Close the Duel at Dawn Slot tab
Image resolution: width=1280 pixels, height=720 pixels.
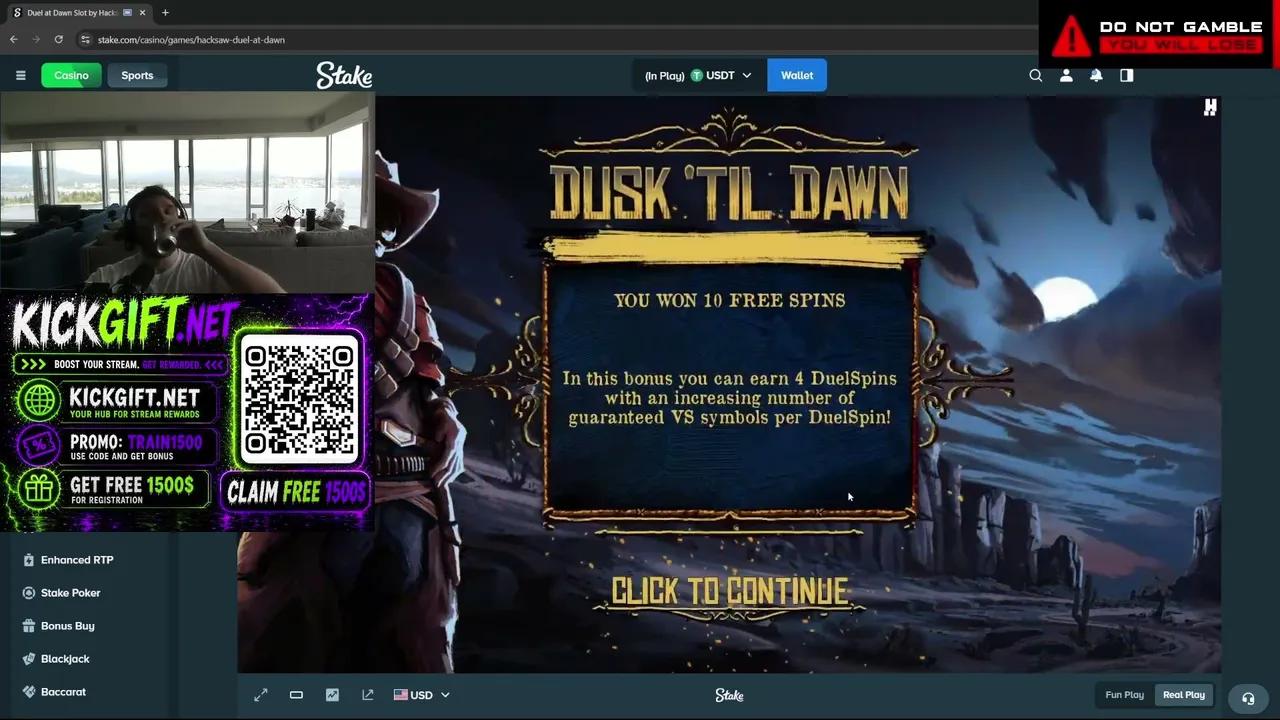[x=143, y=13]
